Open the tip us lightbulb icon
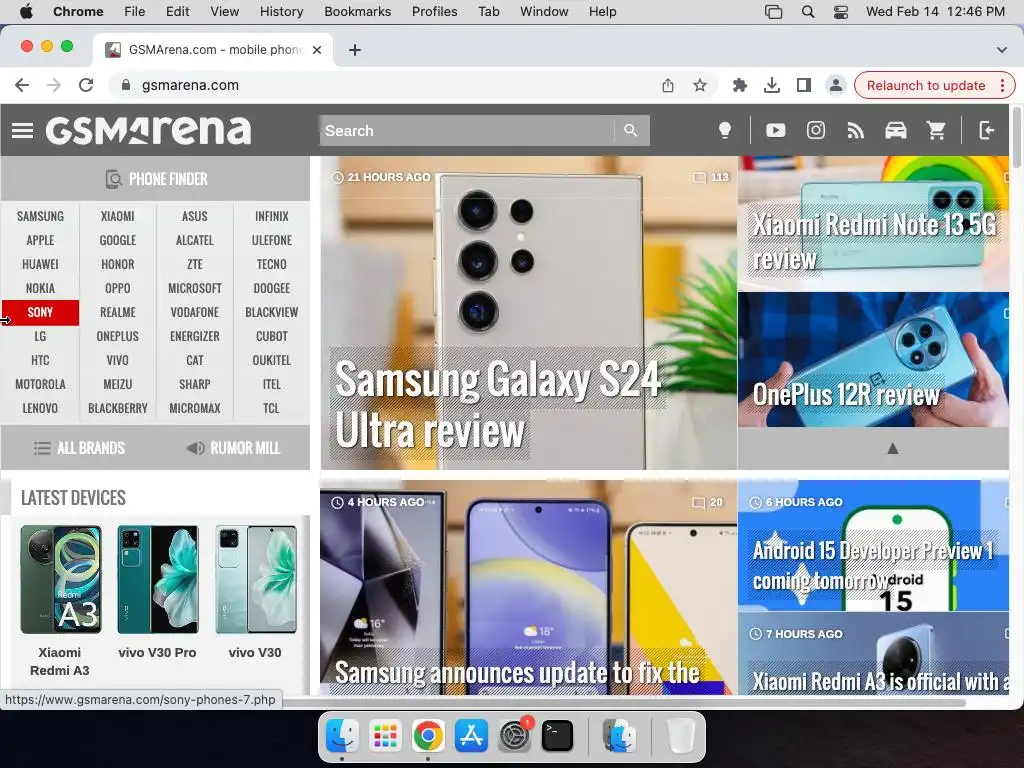 point(725,131)
